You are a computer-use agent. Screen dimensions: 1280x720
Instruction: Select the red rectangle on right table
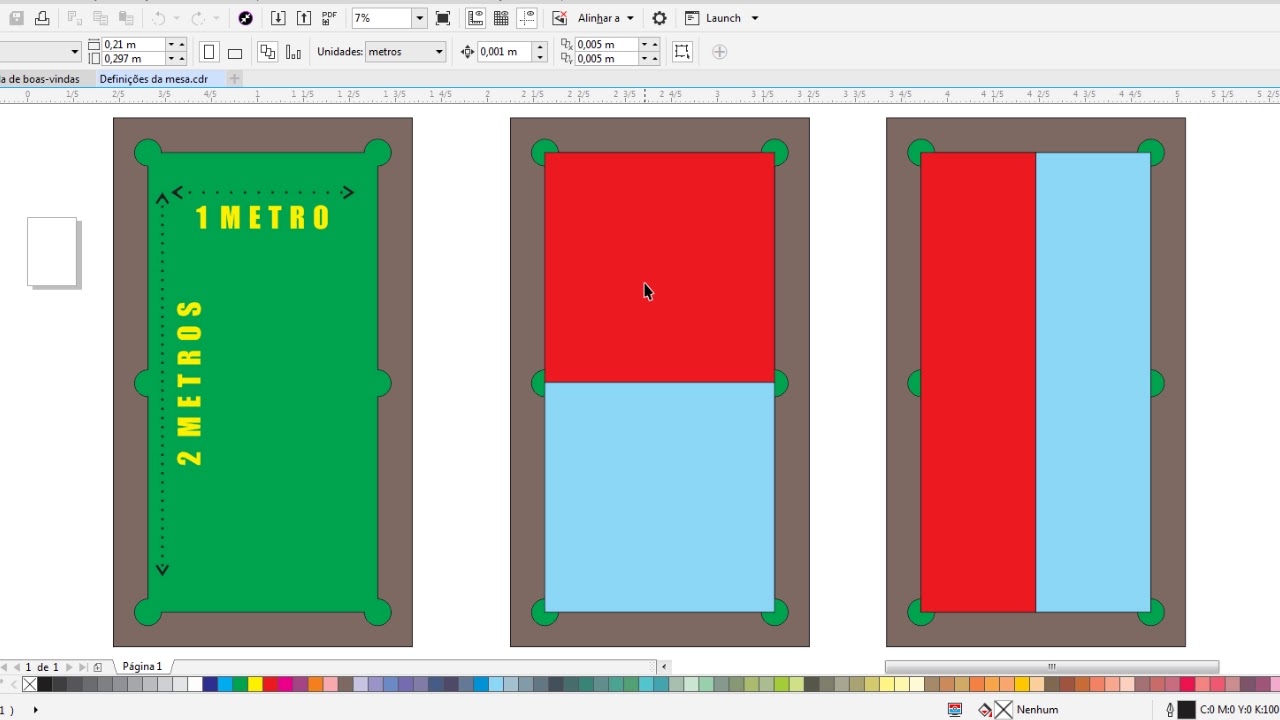(x=978, y=382)
